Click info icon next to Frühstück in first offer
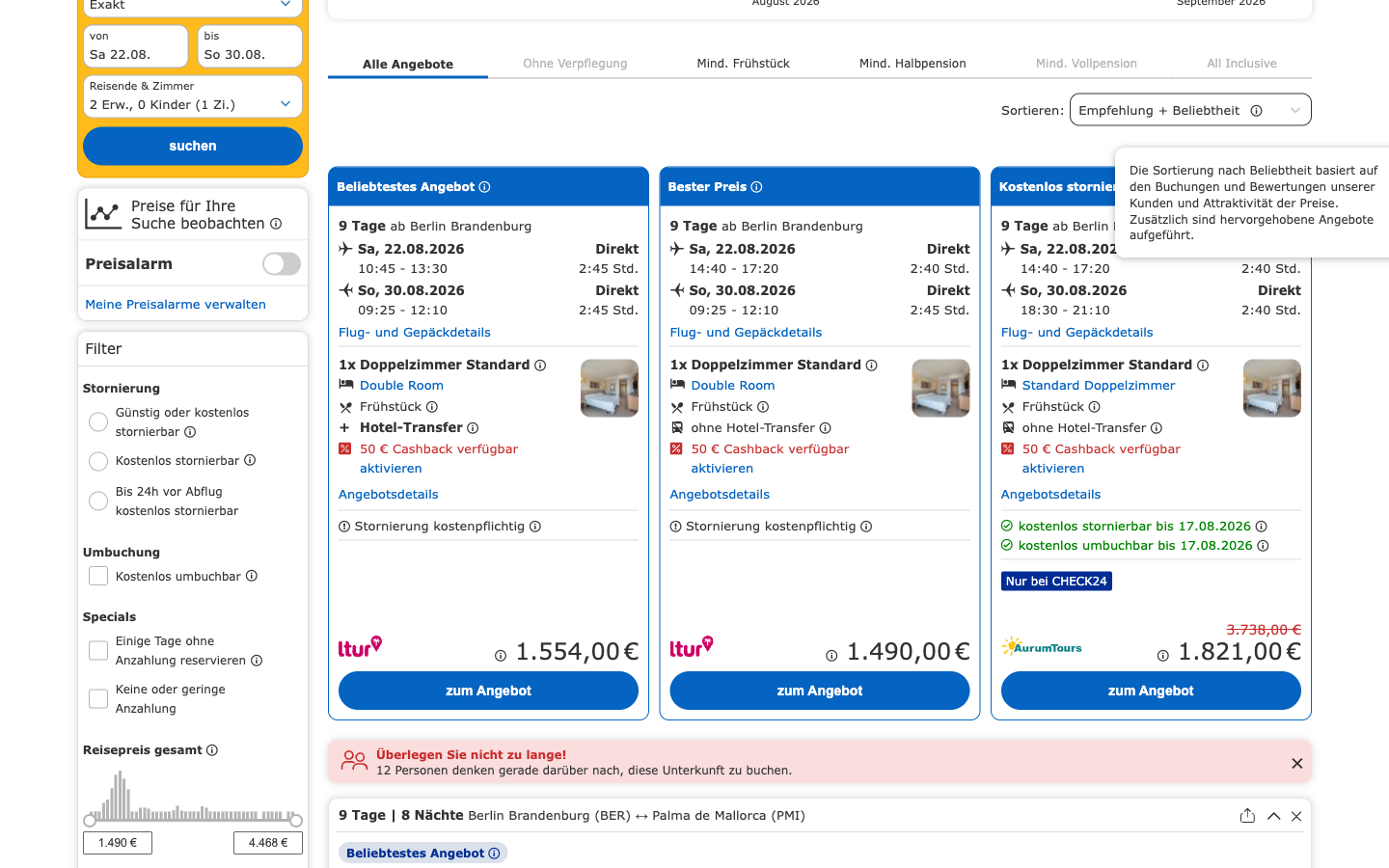Screen dimensions: 1389x868 tap(432, 407)
